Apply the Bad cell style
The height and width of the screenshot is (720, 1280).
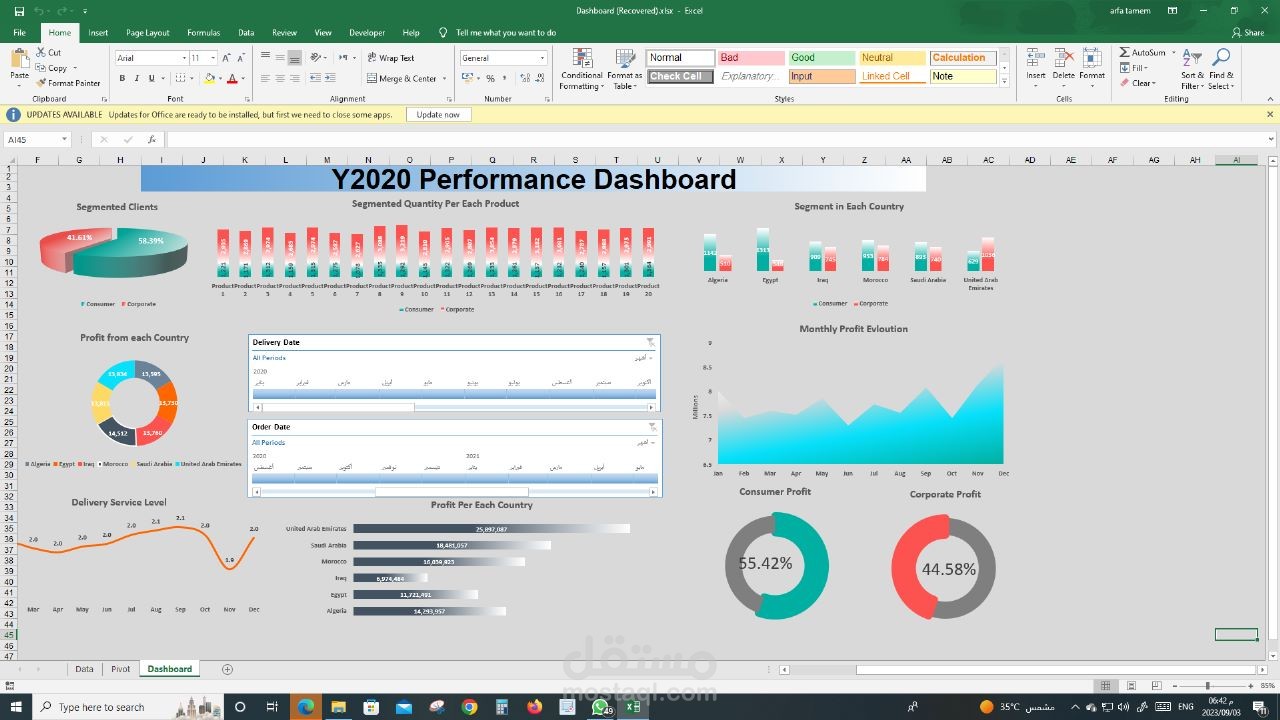point(751,58)
